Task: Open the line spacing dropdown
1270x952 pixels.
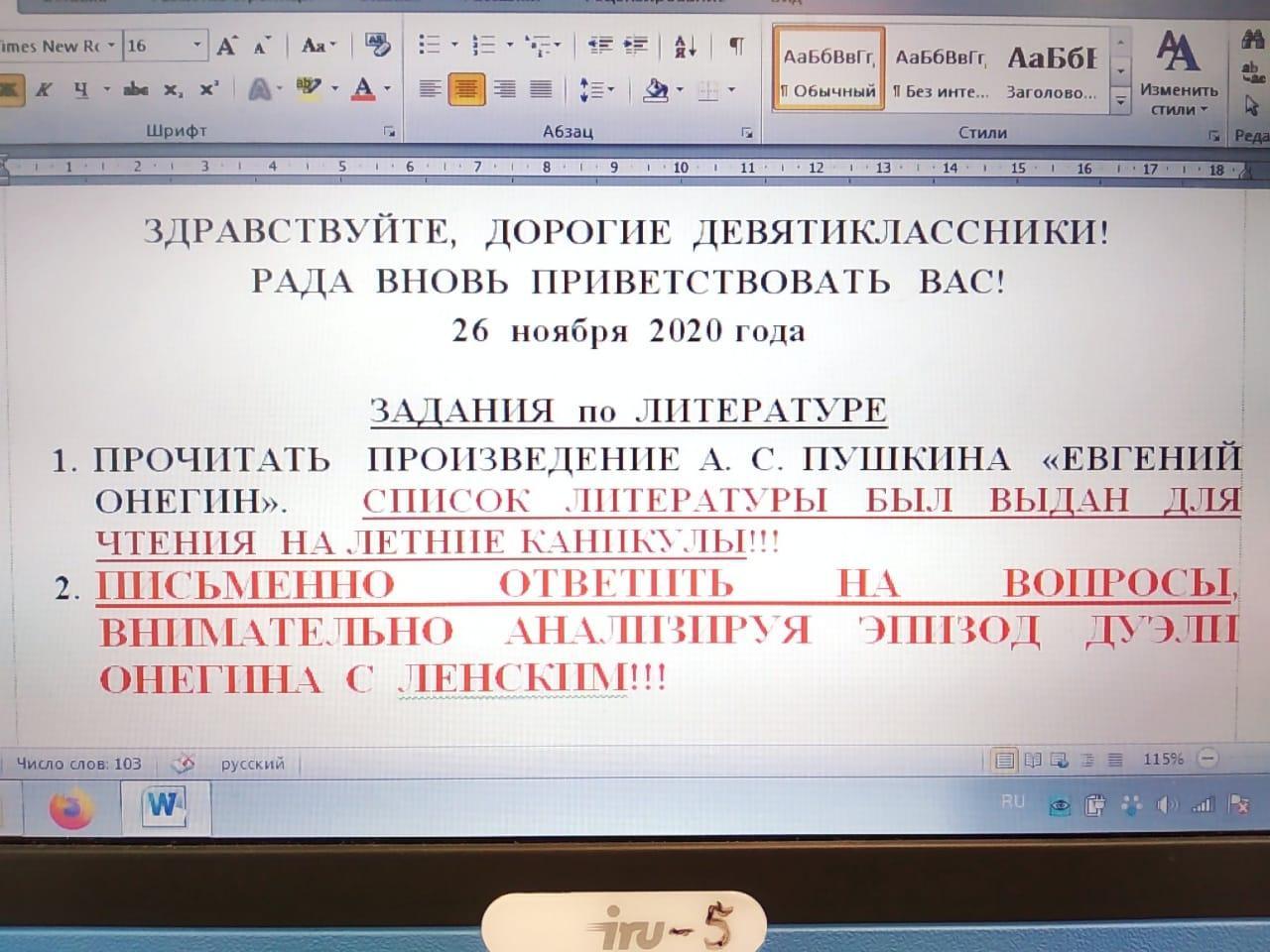Action: [596, 90]
